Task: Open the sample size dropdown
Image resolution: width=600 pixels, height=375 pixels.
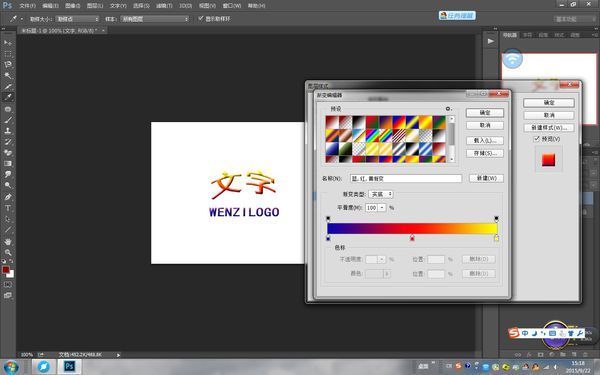Action: 77,19
